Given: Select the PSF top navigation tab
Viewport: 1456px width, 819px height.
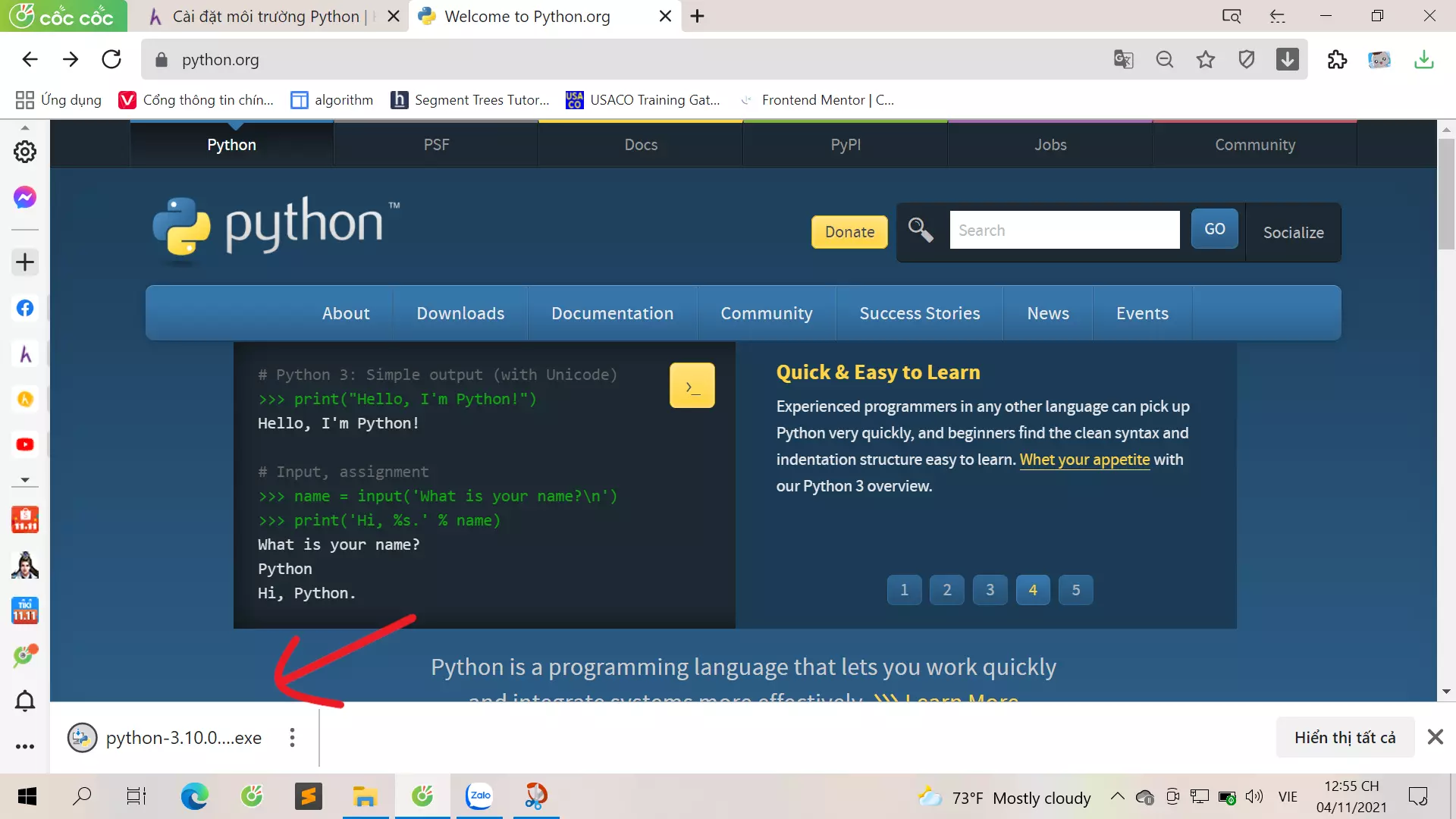Looking at the screenshot, I should (x=436, y=145).
